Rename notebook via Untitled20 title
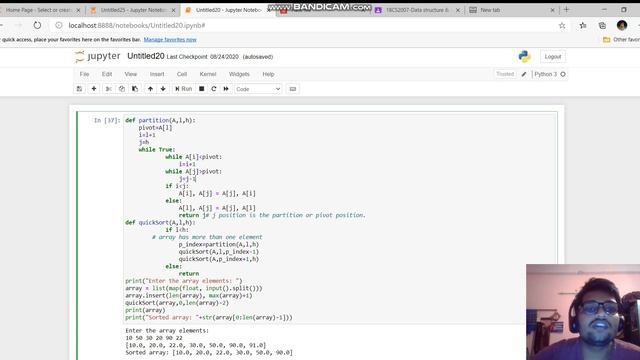Image resolution: width=640 pixels, height=360 pixels. pyautogui.click(x=146, y=56)
